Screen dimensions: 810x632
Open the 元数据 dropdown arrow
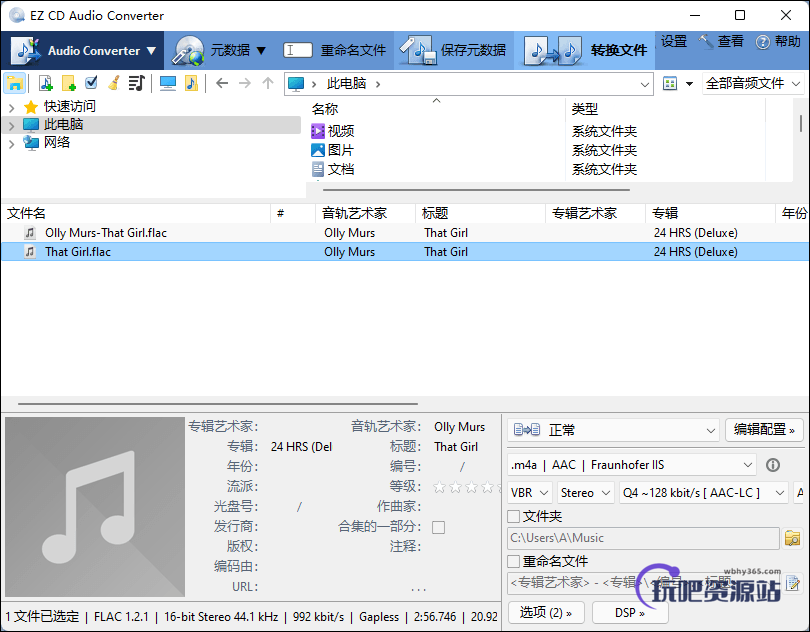(x=261, y=51)
